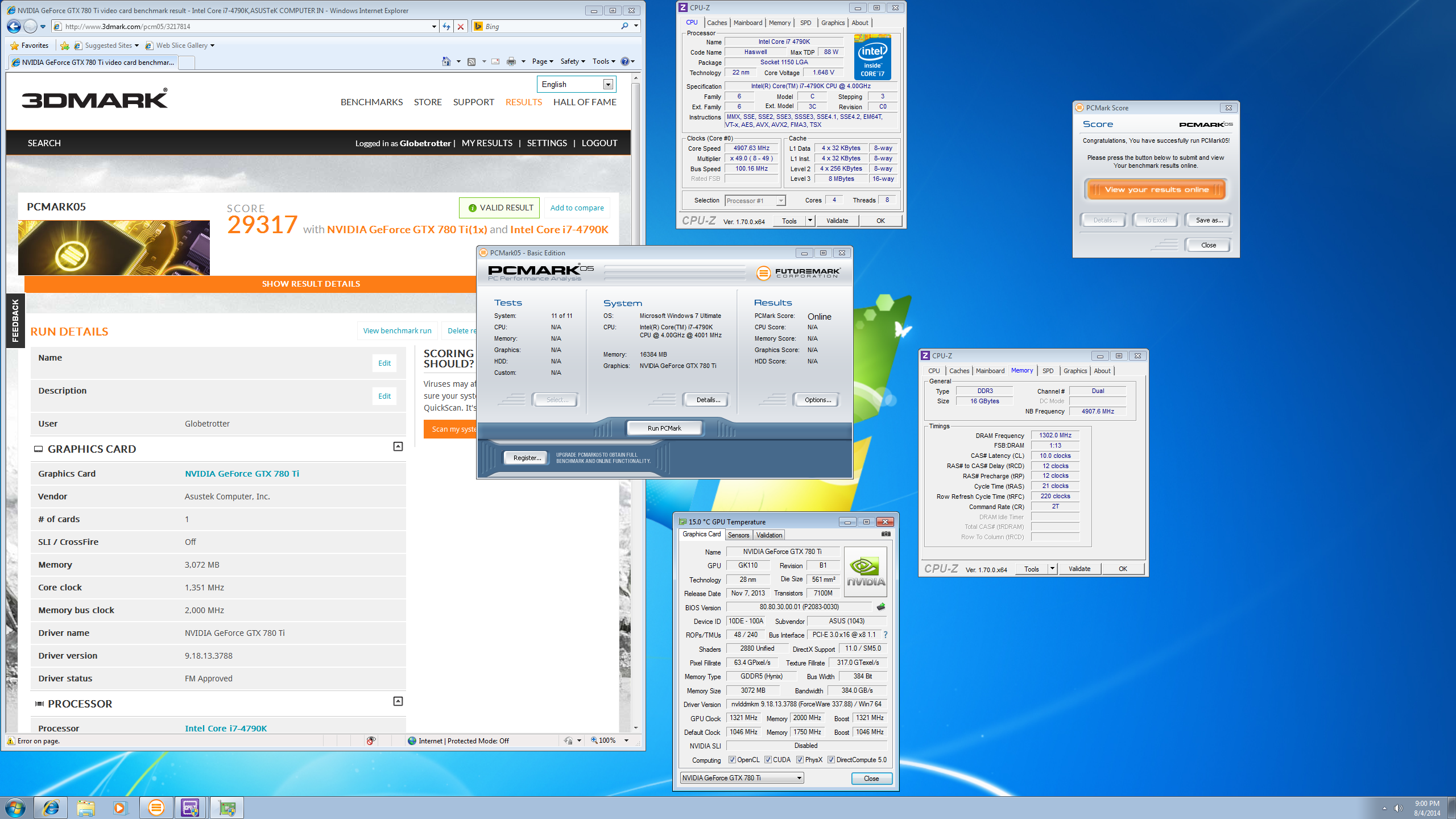
Task: Open the GPU selector dropdown in GPU-Z
Action: click(742, 778)
